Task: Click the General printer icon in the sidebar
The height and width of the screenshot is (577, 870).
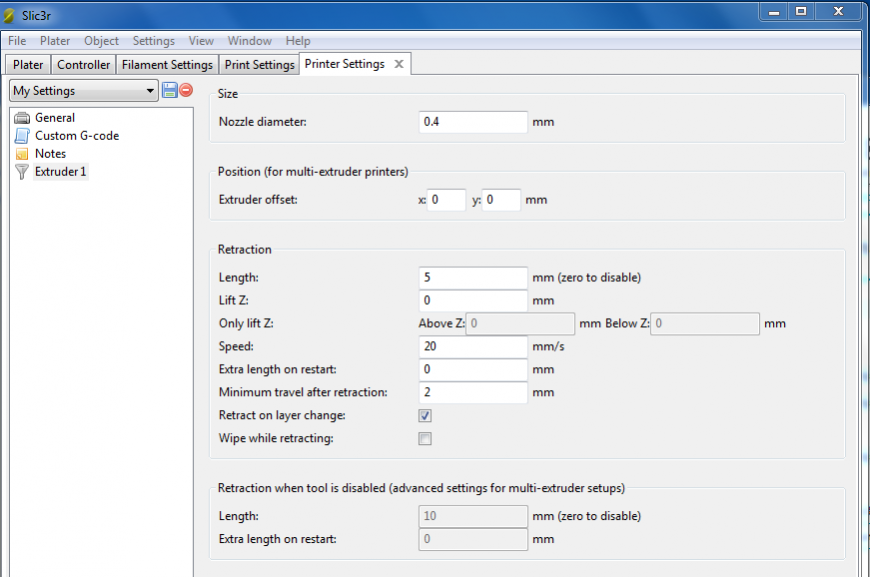Action: pos(22,118)
